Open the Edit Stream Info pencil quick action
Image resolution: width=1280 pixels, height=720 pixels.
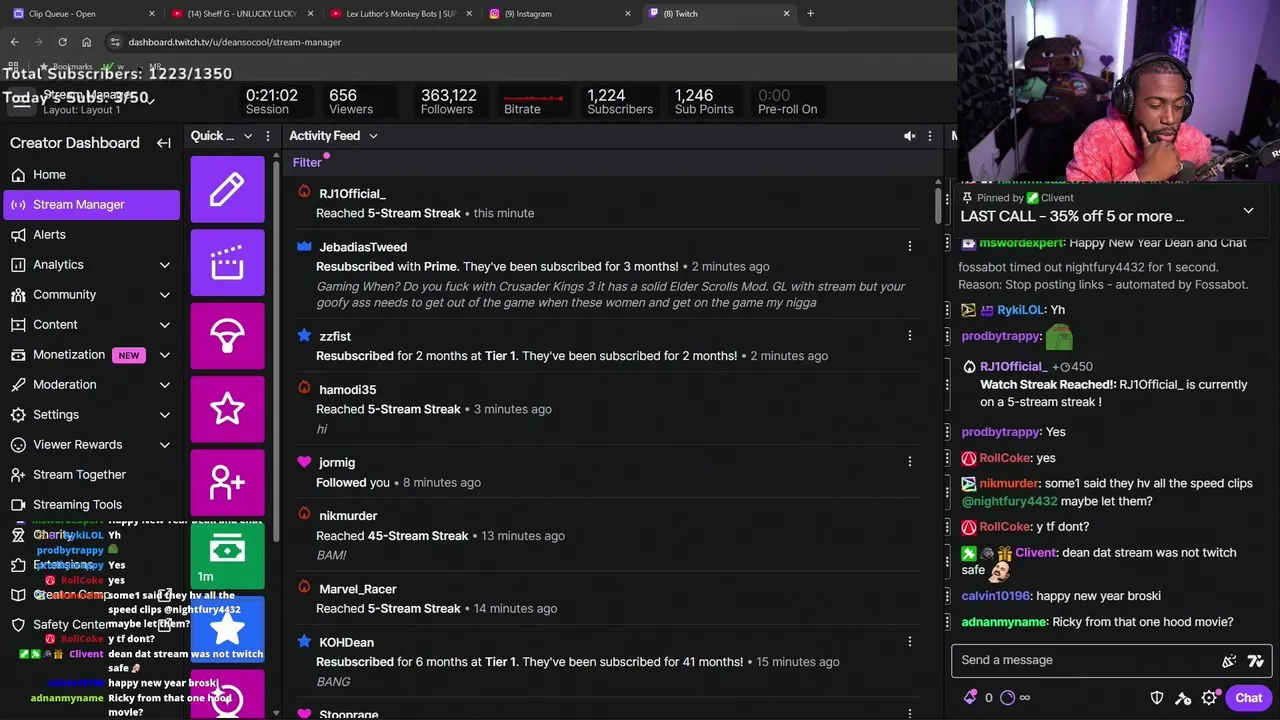click(x=227, y=189)
